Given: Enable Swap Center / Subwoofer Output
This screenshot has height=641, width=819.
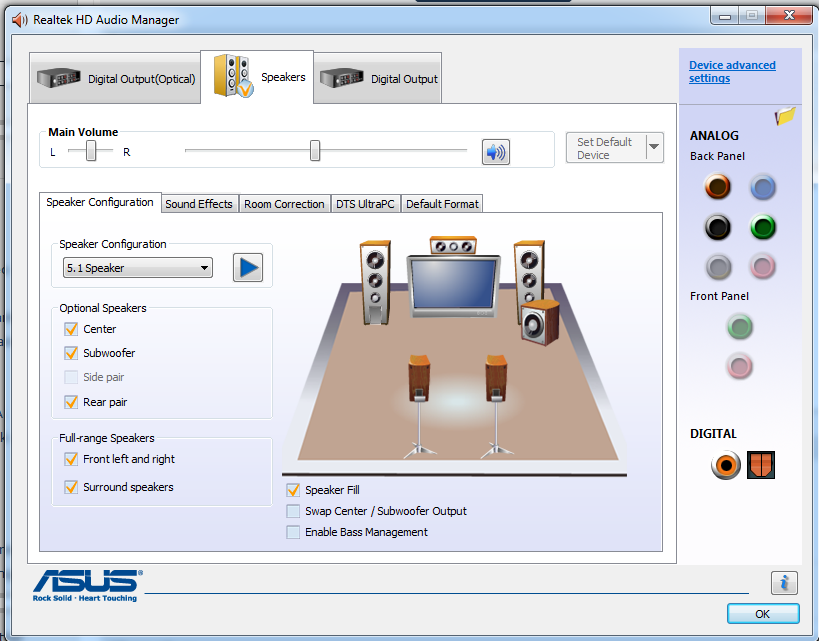Looking at the screenshot, I should pos(293,511).
